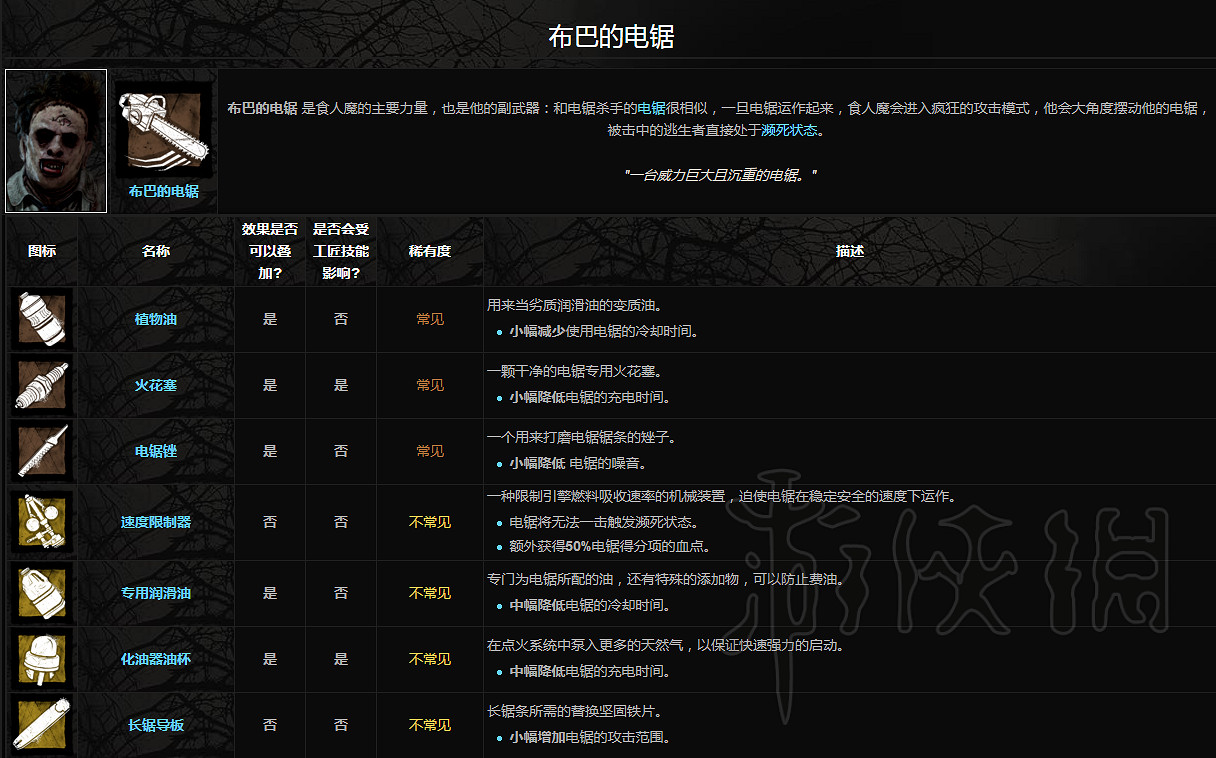
Task: Open the 速度限制器 name link
Action: pyautogui.click(x=155, y=522)
